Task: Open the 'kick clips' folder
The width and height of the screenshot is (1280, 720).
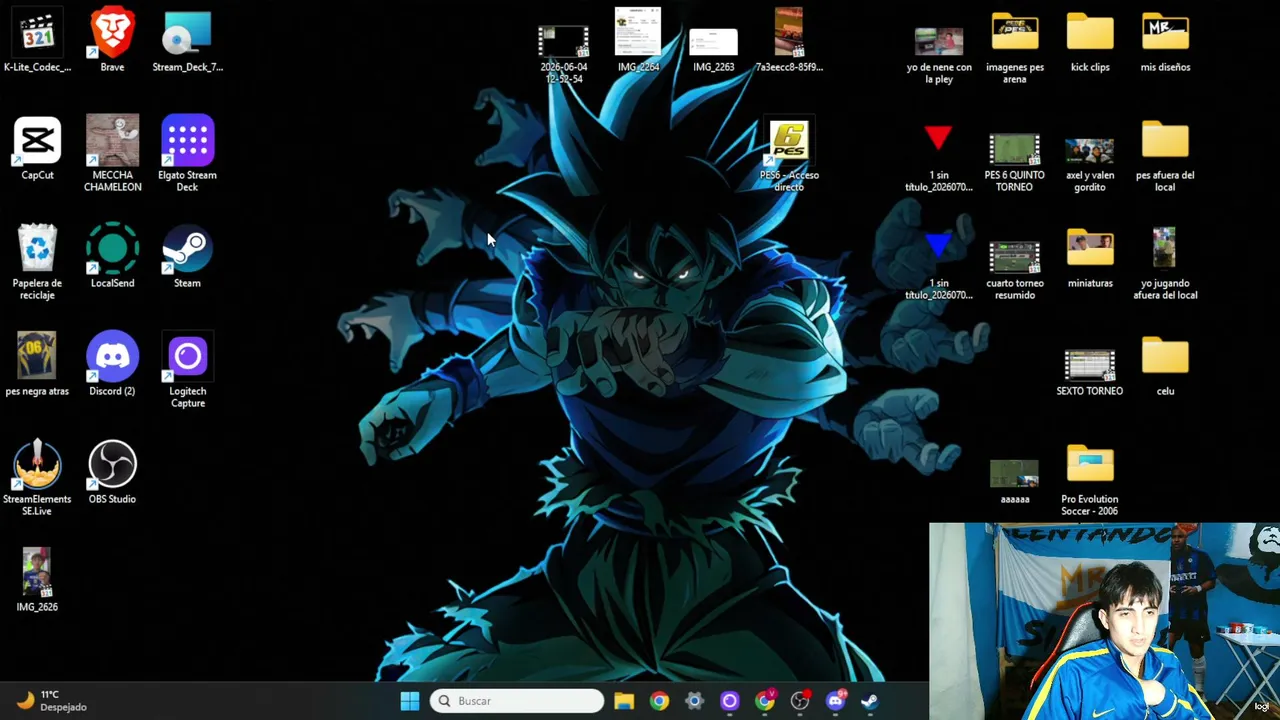Action: 1090,42
